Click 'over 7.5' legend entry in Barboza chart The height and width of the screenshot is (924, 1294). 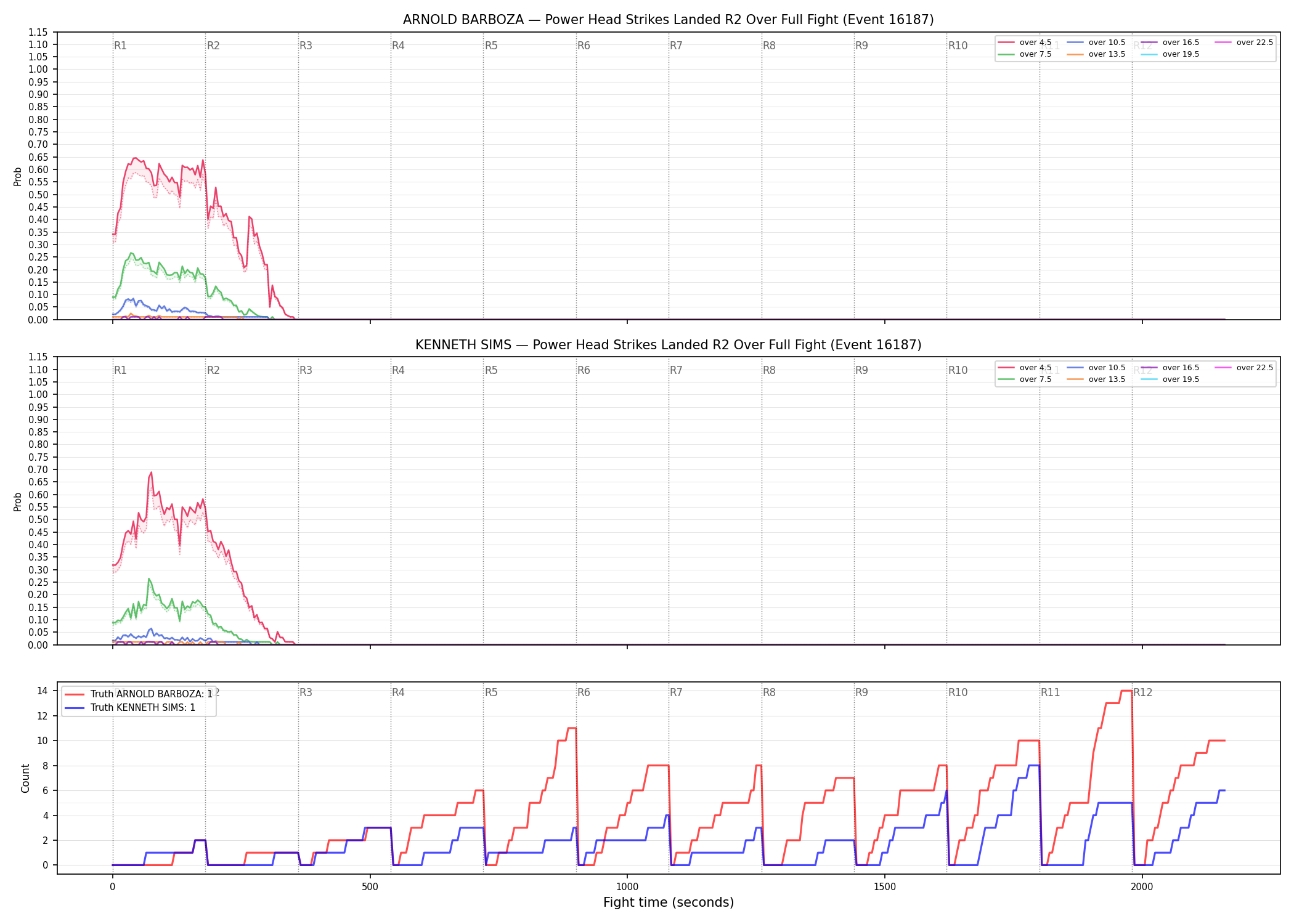click(x=1025, y=54)
